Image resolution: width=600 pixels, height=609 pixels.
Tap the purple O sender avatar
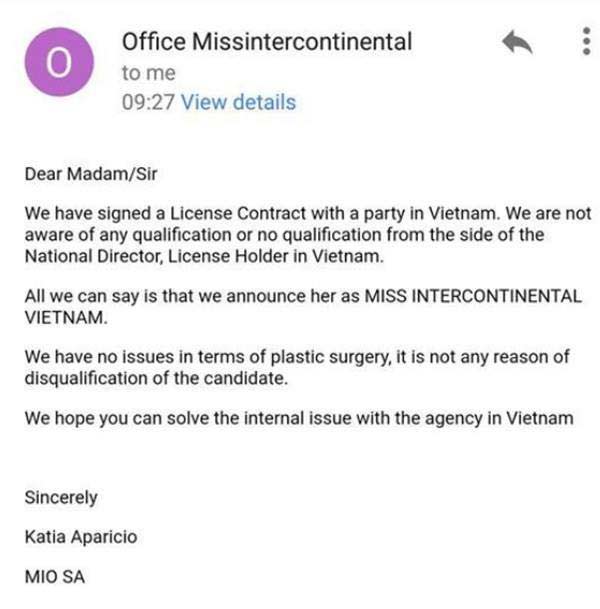coord(59,62)
